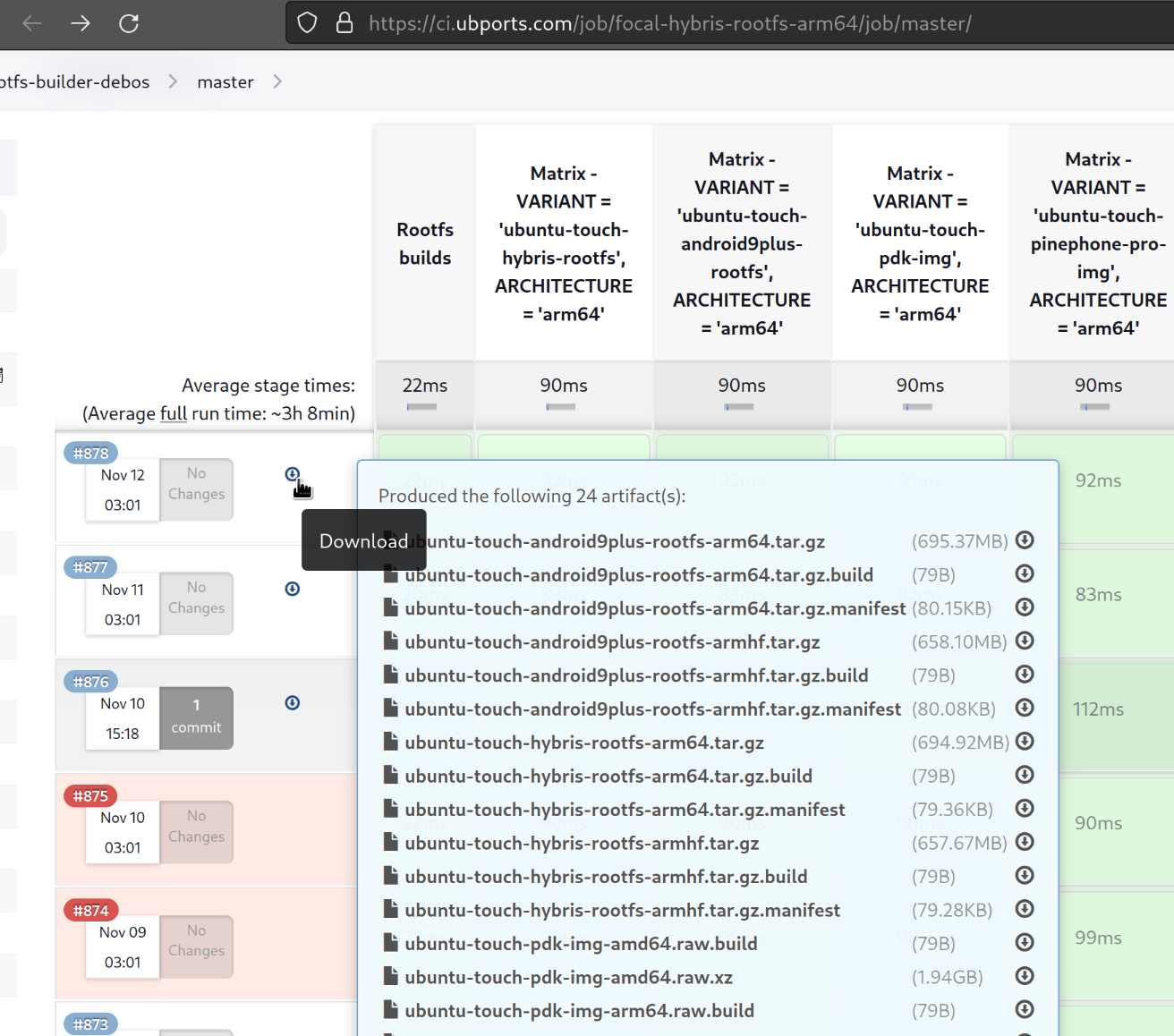The height and width of the screenshot is (1036, 1174).
Task: Open ubuntu-touch-hybris-rootfs-armhf.tar.gz.manifest file link
Action: click(x=622, y=911)
